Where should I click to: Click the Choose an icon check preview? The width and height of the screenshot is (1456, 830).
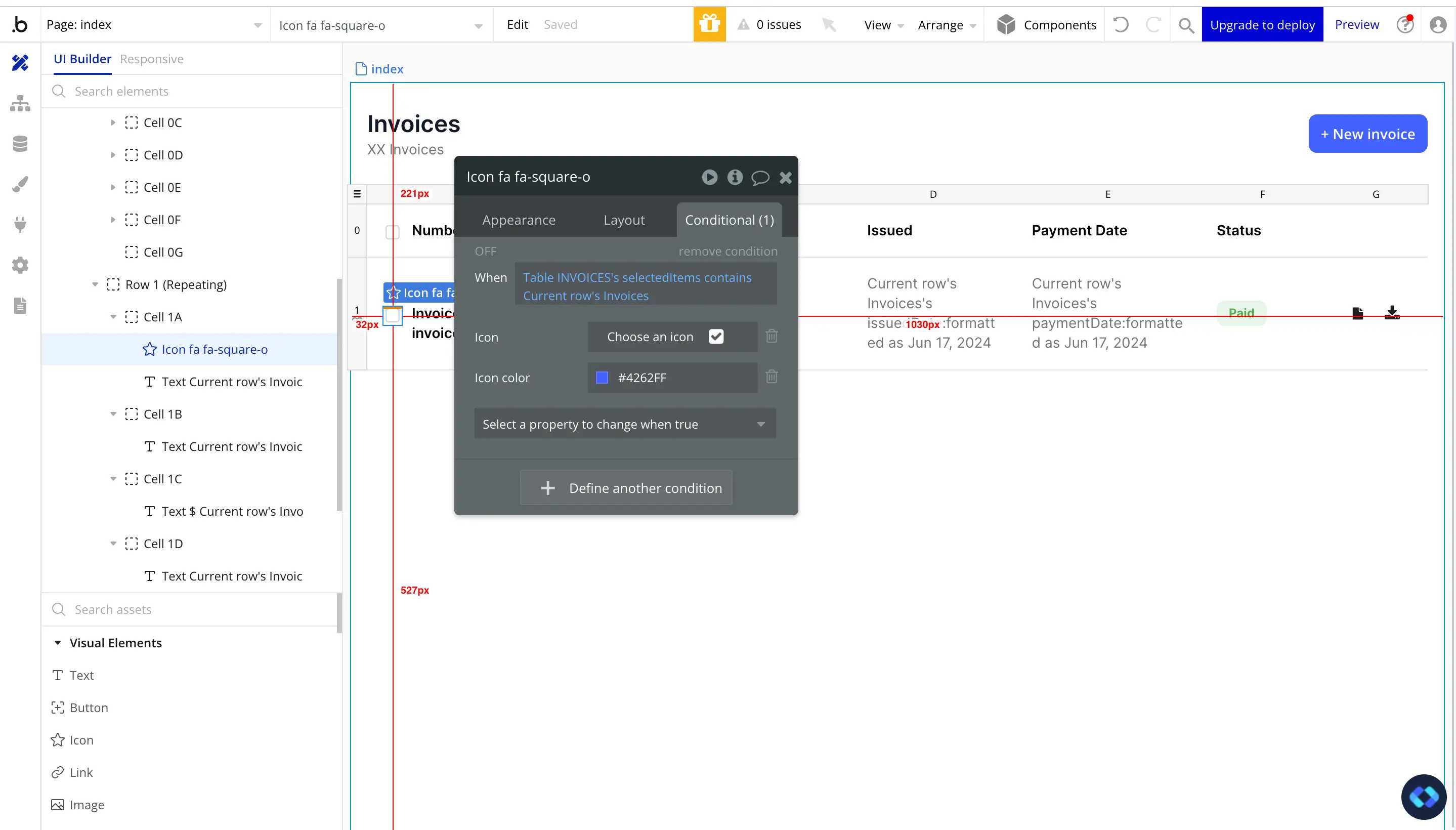(716, 337)
